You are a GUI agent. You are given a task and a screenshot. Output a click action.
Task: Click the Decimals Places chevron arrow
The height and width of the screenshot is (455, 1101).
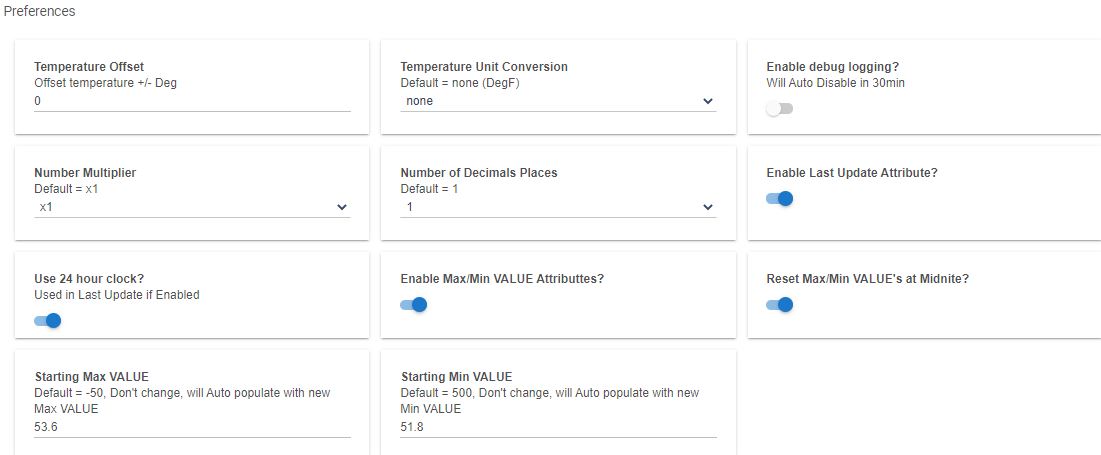pyautogui.click(x=708, y=207)
